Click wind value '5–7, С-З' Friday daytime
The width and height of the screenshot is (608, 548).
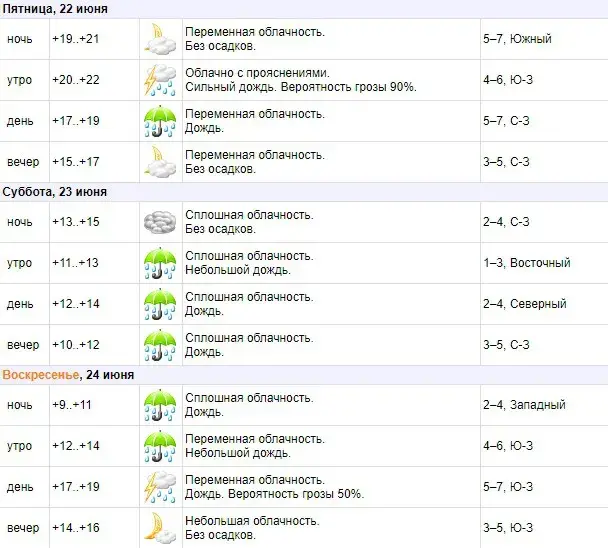[506, 121]
